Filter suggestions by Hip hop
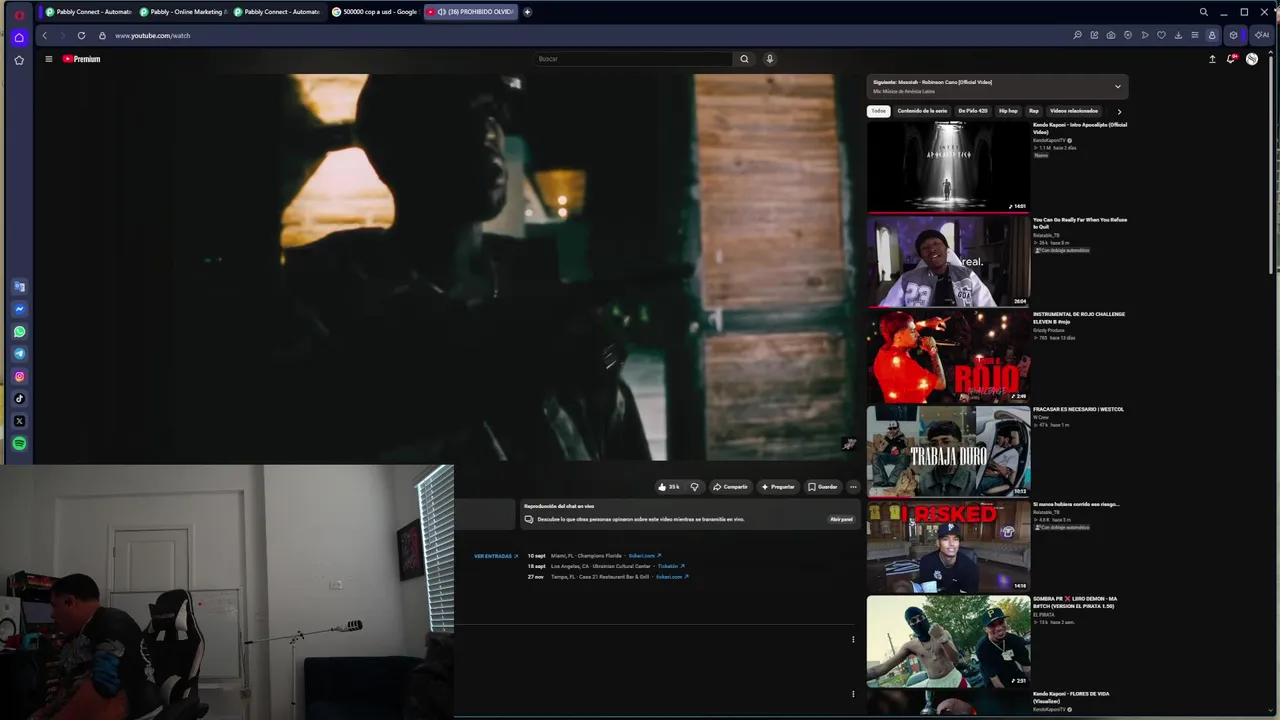The width and height of the screenshot is (1280, 720). pyautogui.click(x=1008, y=111)
